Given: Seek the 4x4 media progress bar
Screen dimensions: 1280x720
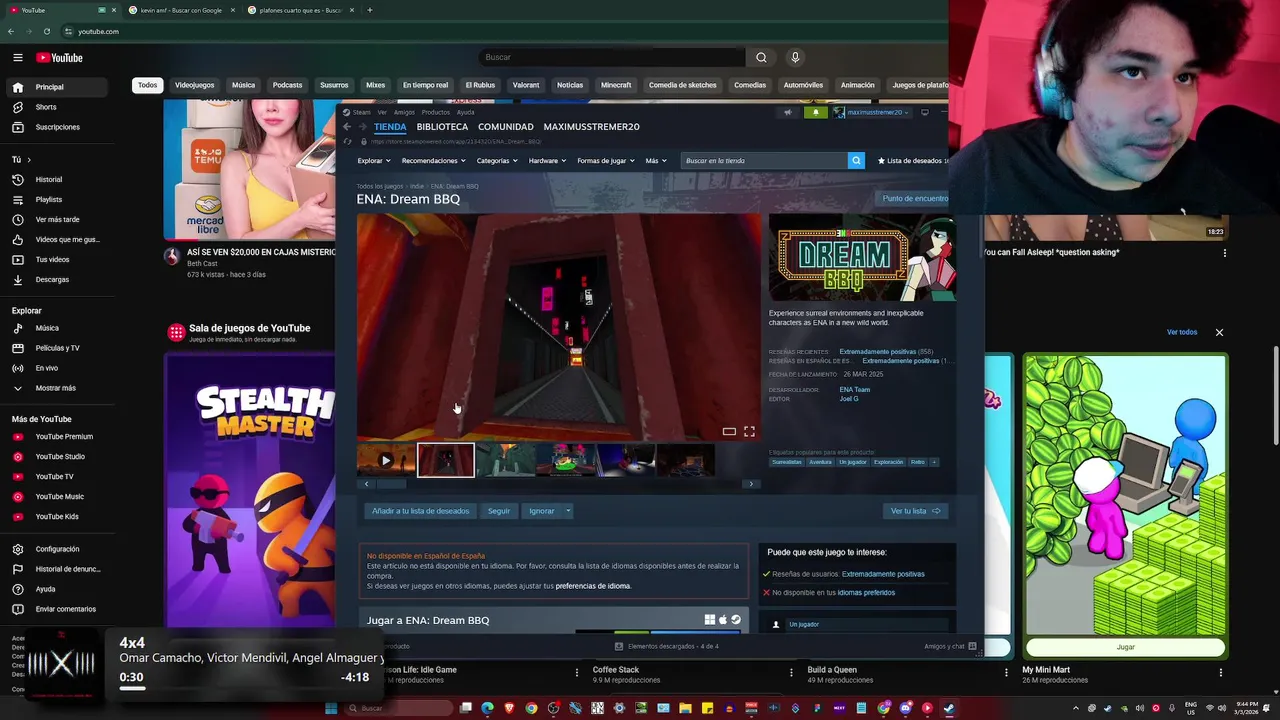Looking at the screenshot, I should (244, 688).
